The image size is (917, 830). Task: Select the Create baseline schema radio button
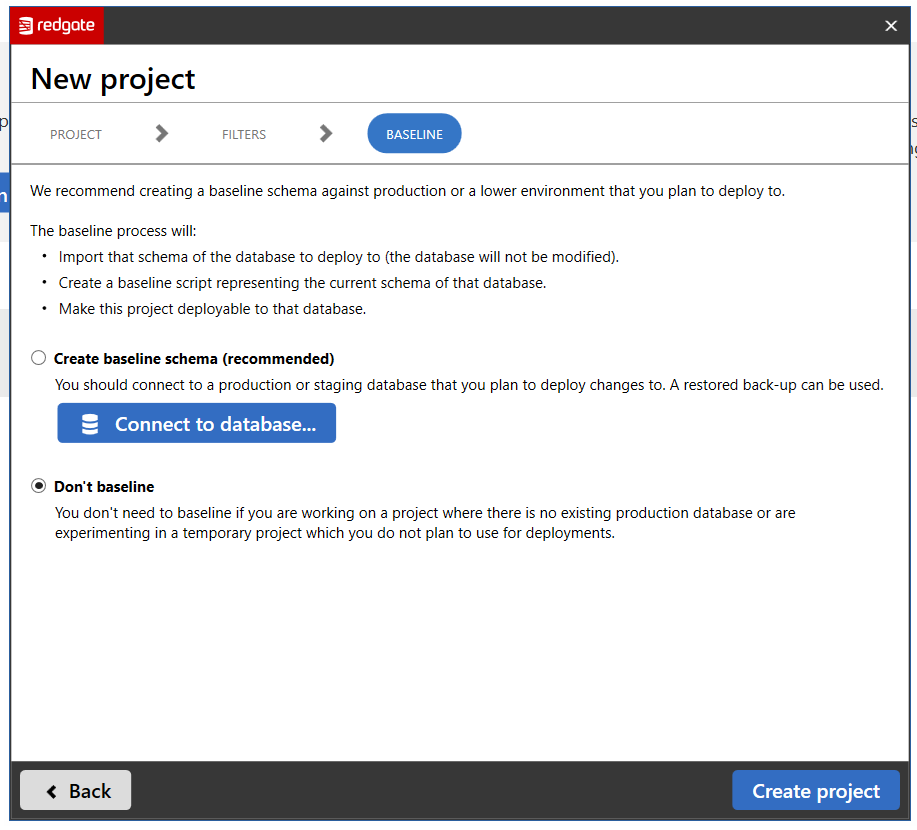click(x=39, y=358)
